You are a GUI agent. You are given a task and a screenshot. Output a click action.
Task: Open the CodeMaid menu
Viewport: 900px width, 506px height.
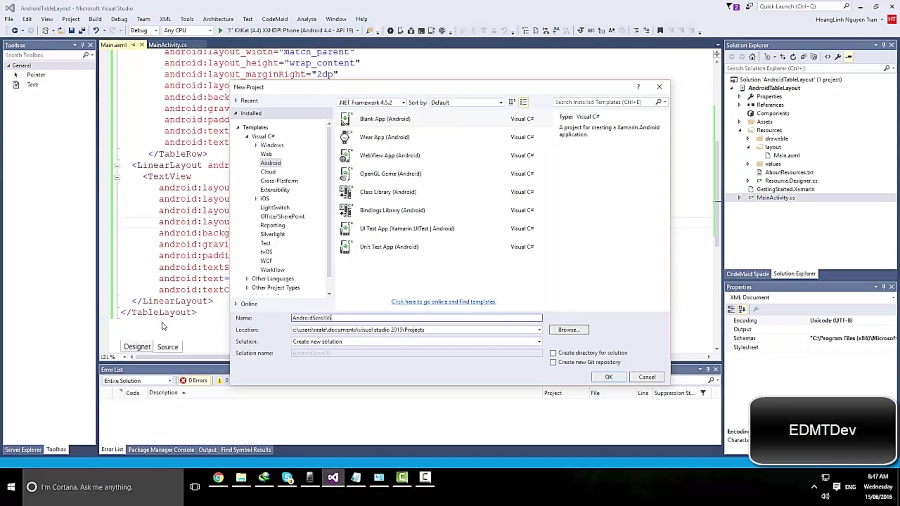[275, 19]
